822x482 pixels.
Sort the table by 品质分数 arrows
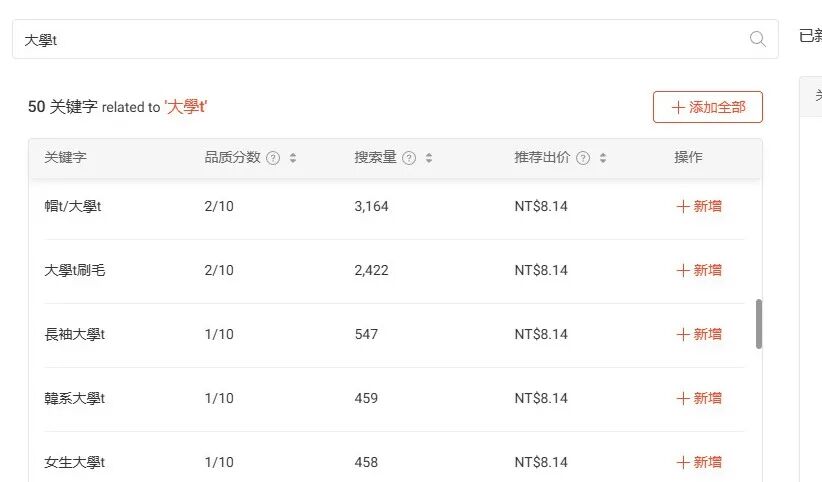pyautogui.click(x=293, y=158)
